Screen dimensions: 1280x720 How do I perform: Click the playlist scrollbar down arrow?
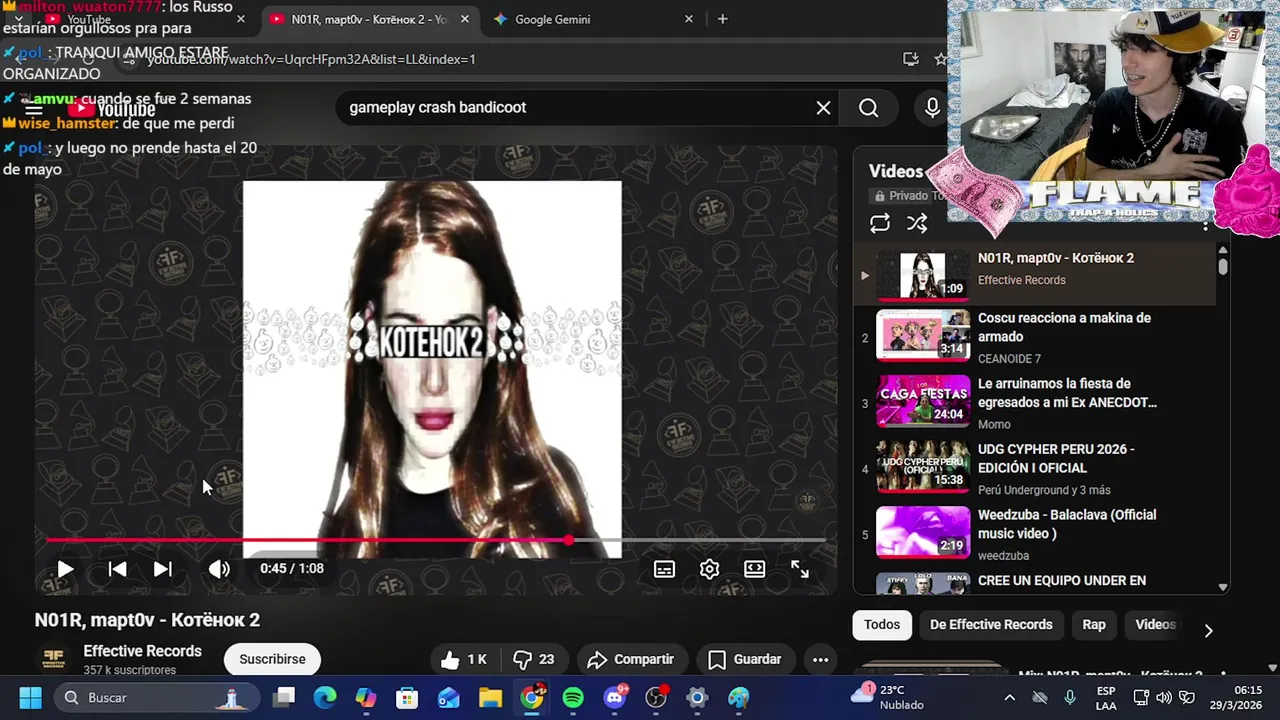pyautogui.click(x=1223, y=587)
